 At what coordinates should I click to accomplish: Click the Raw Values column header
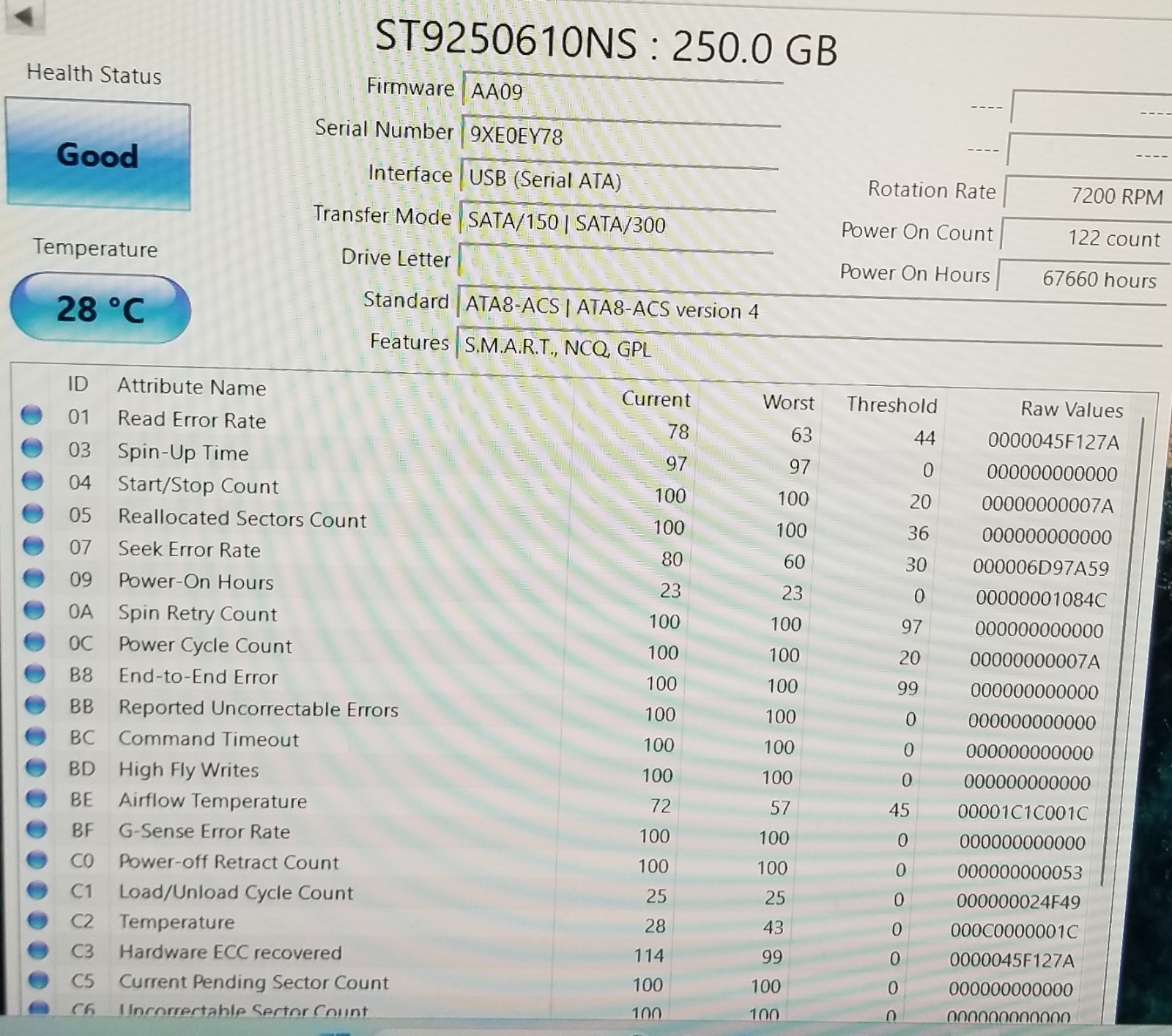(1072, 409)
